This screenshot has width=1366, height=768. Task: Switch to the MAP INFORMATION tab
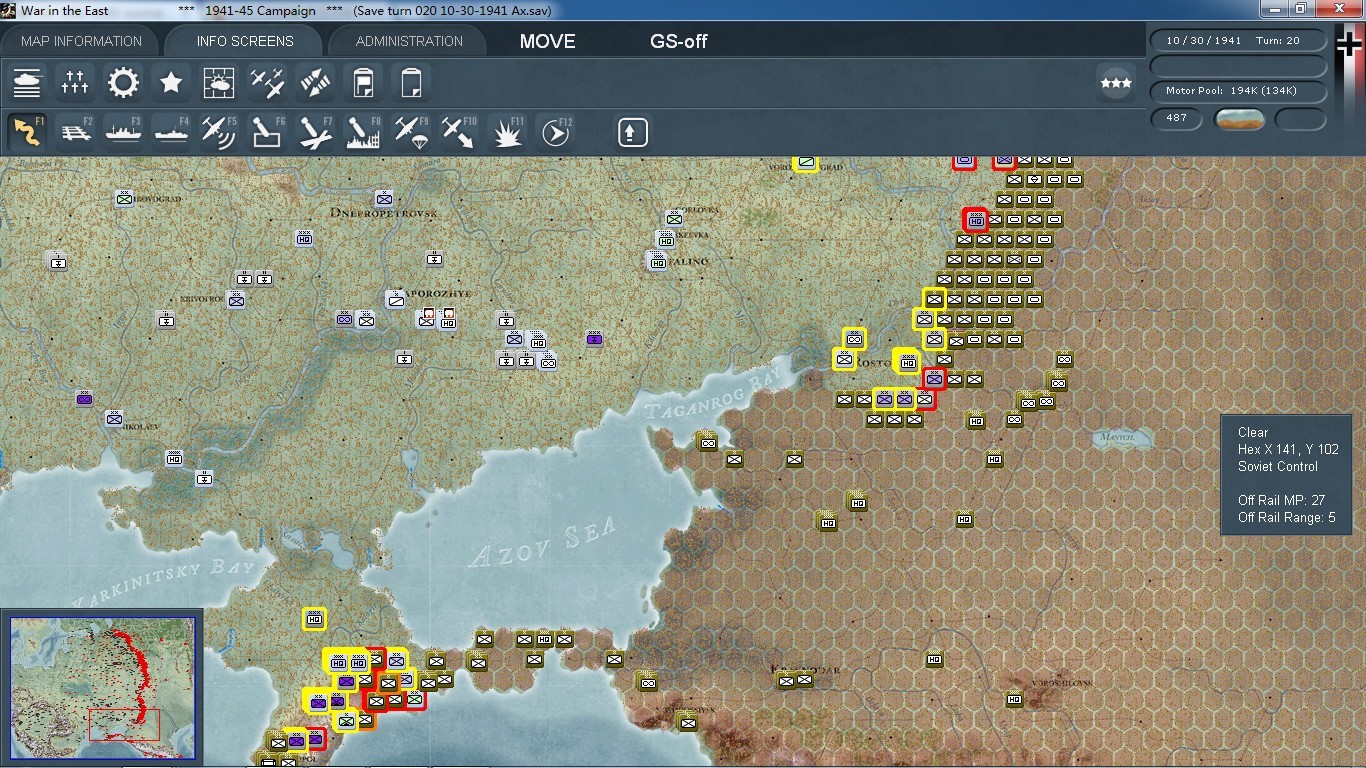[81, 41]
